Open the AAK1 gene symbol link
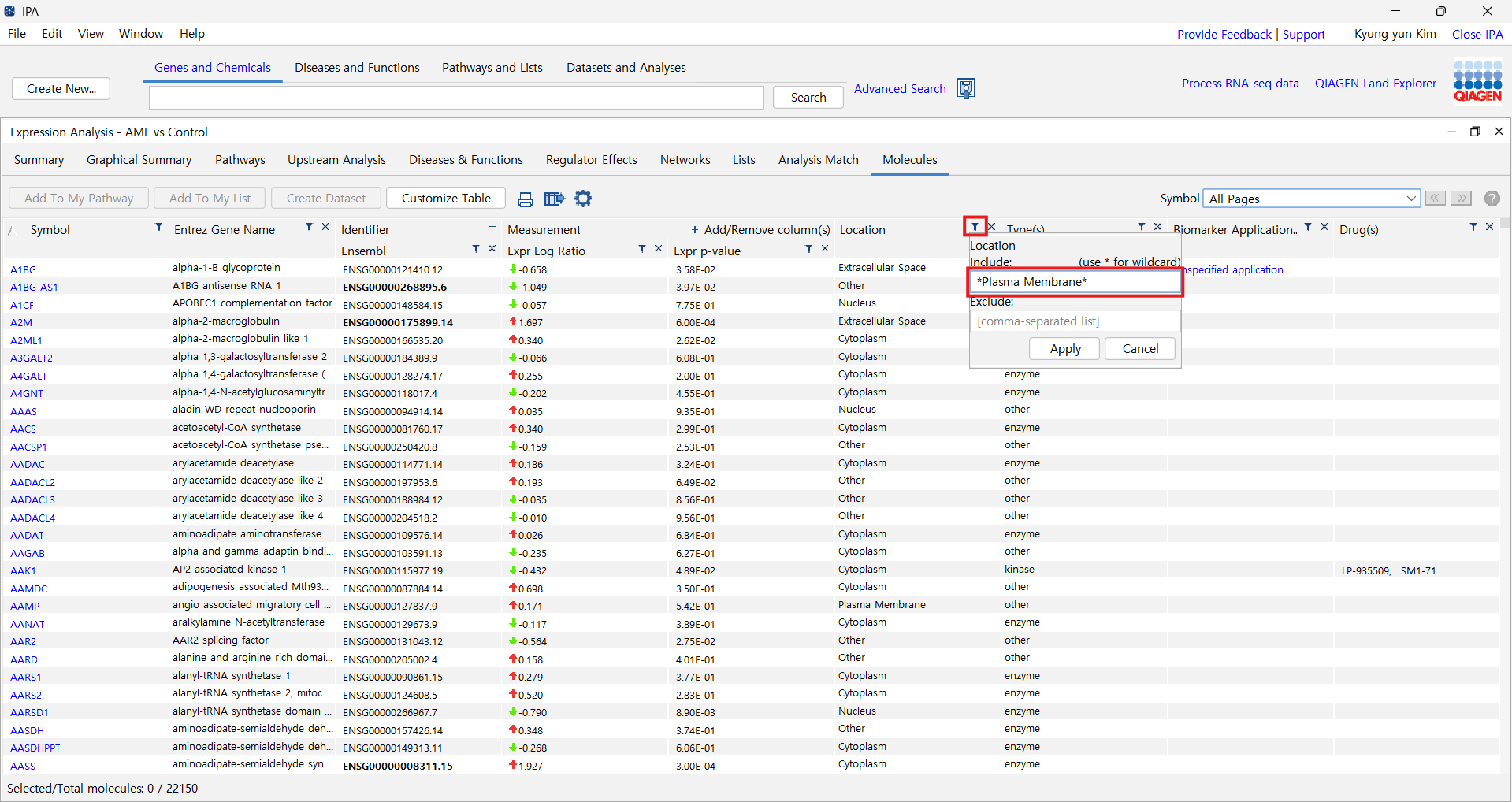The height and width of the screenshot is (802, 1512). tap(23, 570)
